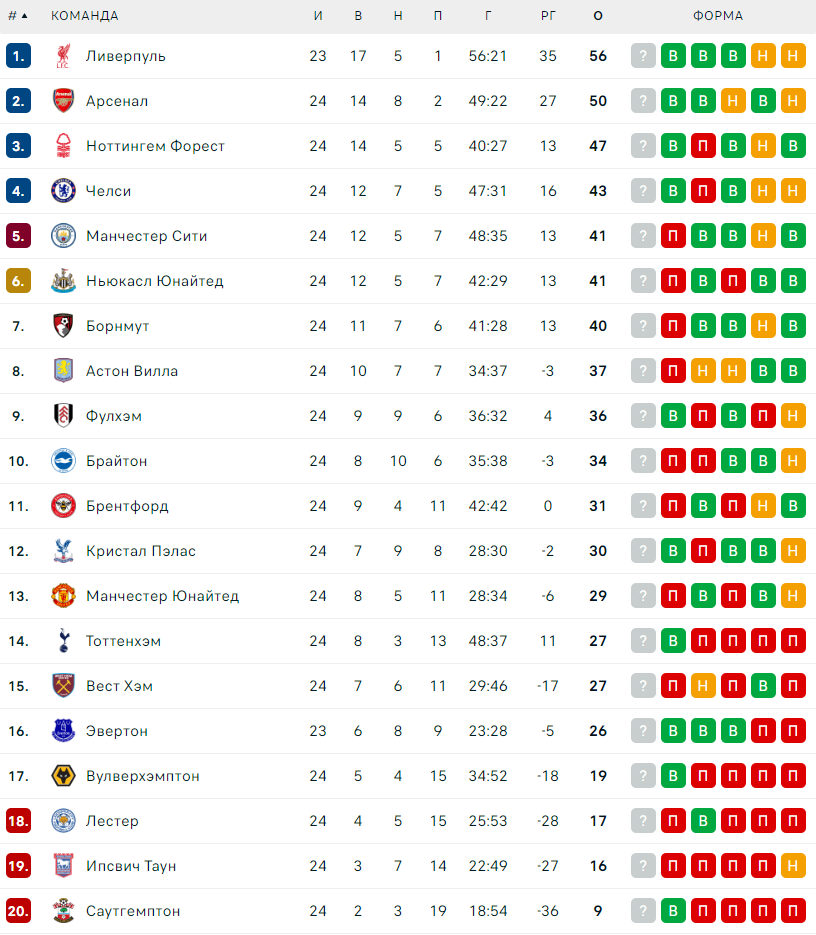
Task: Click Ipswich's orange Н draw form badge
Action: pyautogui.click(x=793, y=866)
